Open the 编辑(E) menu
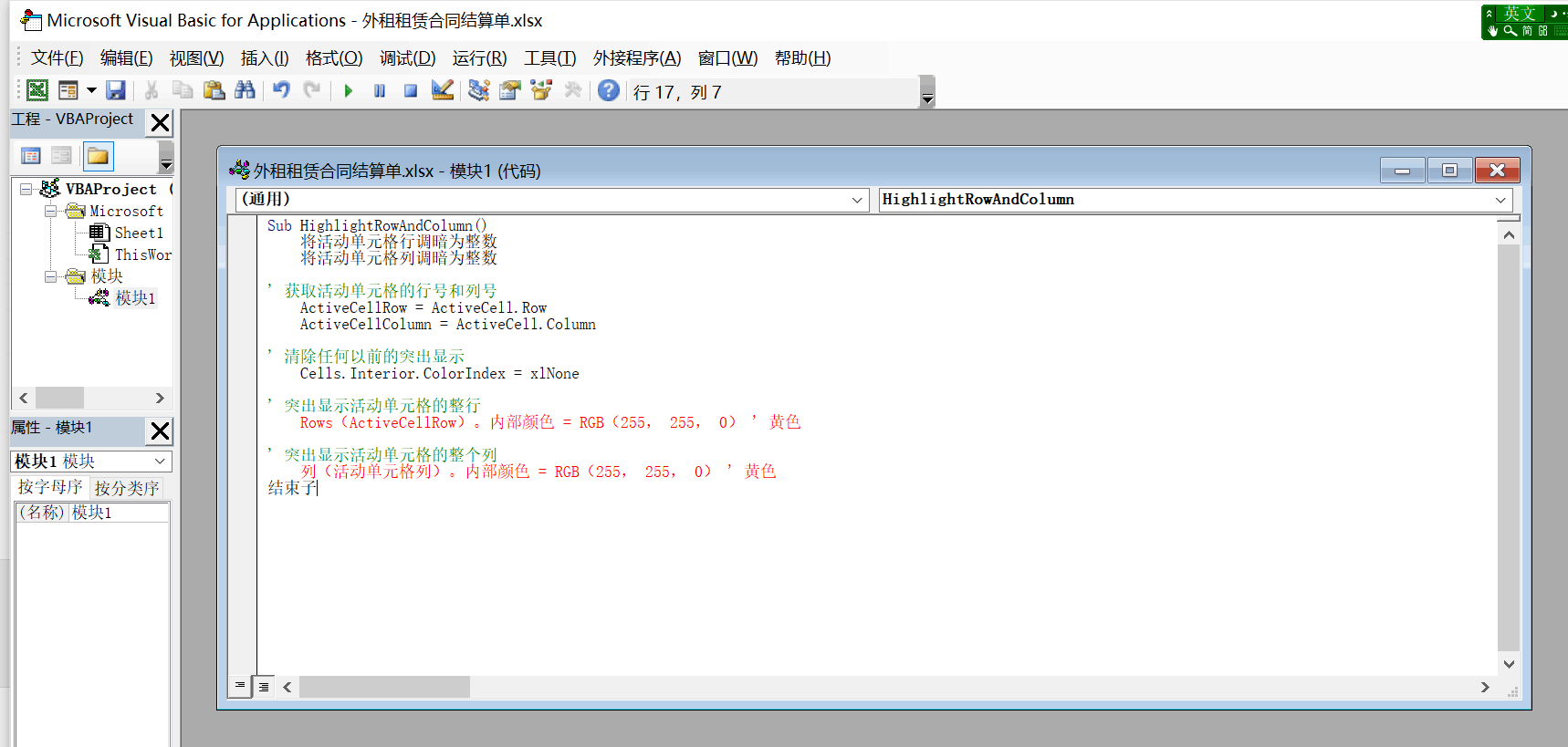The image size is (1568, 747). click(127, 58)
